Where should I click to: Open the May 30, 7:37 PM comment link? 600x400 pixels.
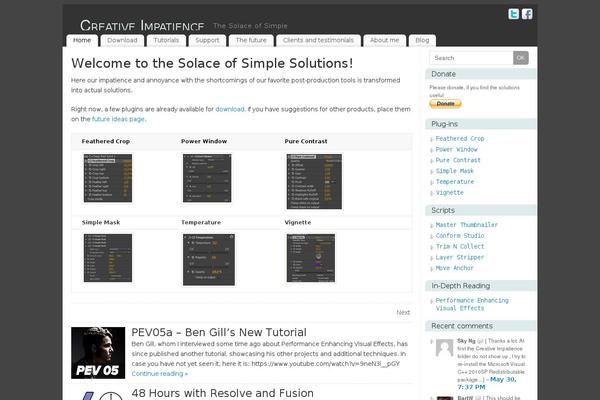487,383
